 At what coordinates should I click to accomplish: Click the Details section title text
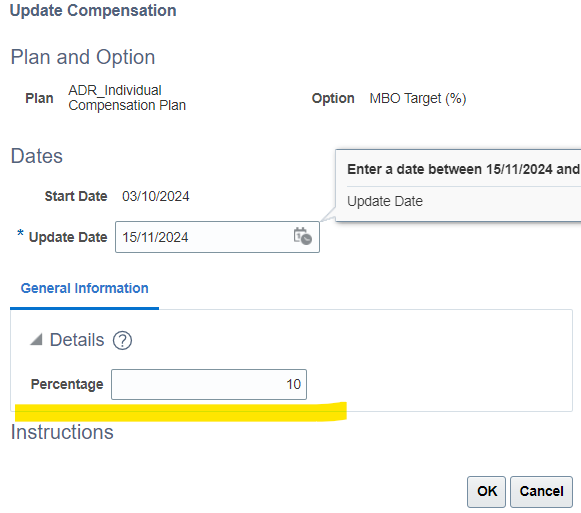(x=77, y=340)
